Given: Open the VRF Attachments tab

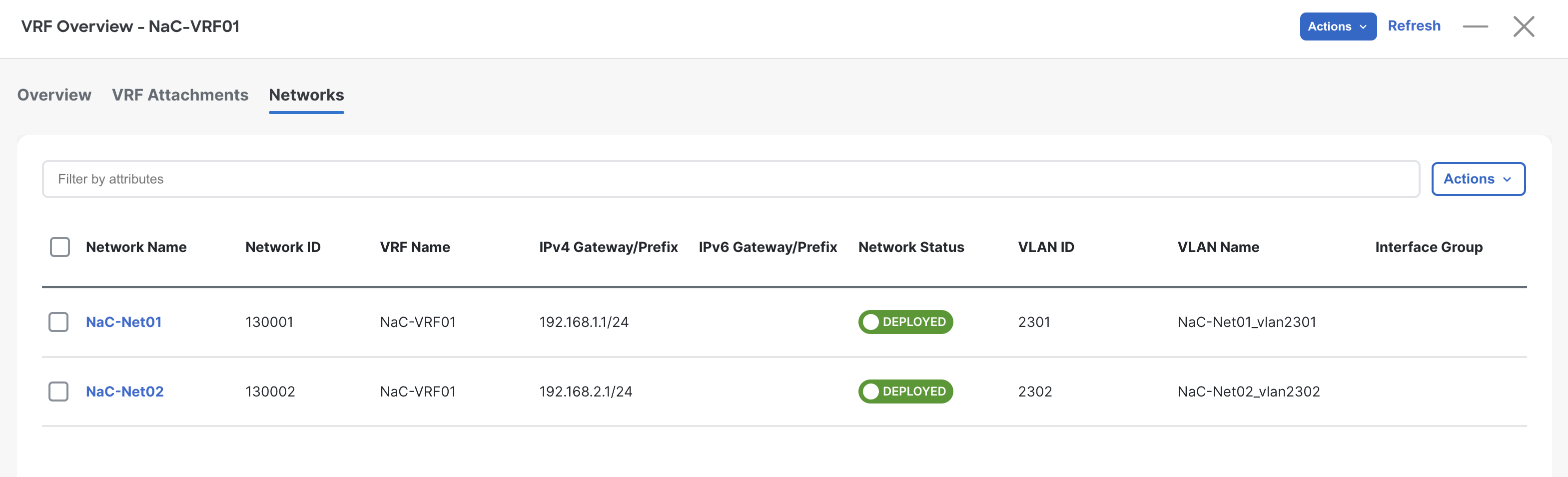Looking at the screenshot, I should [x=179, y=95].
